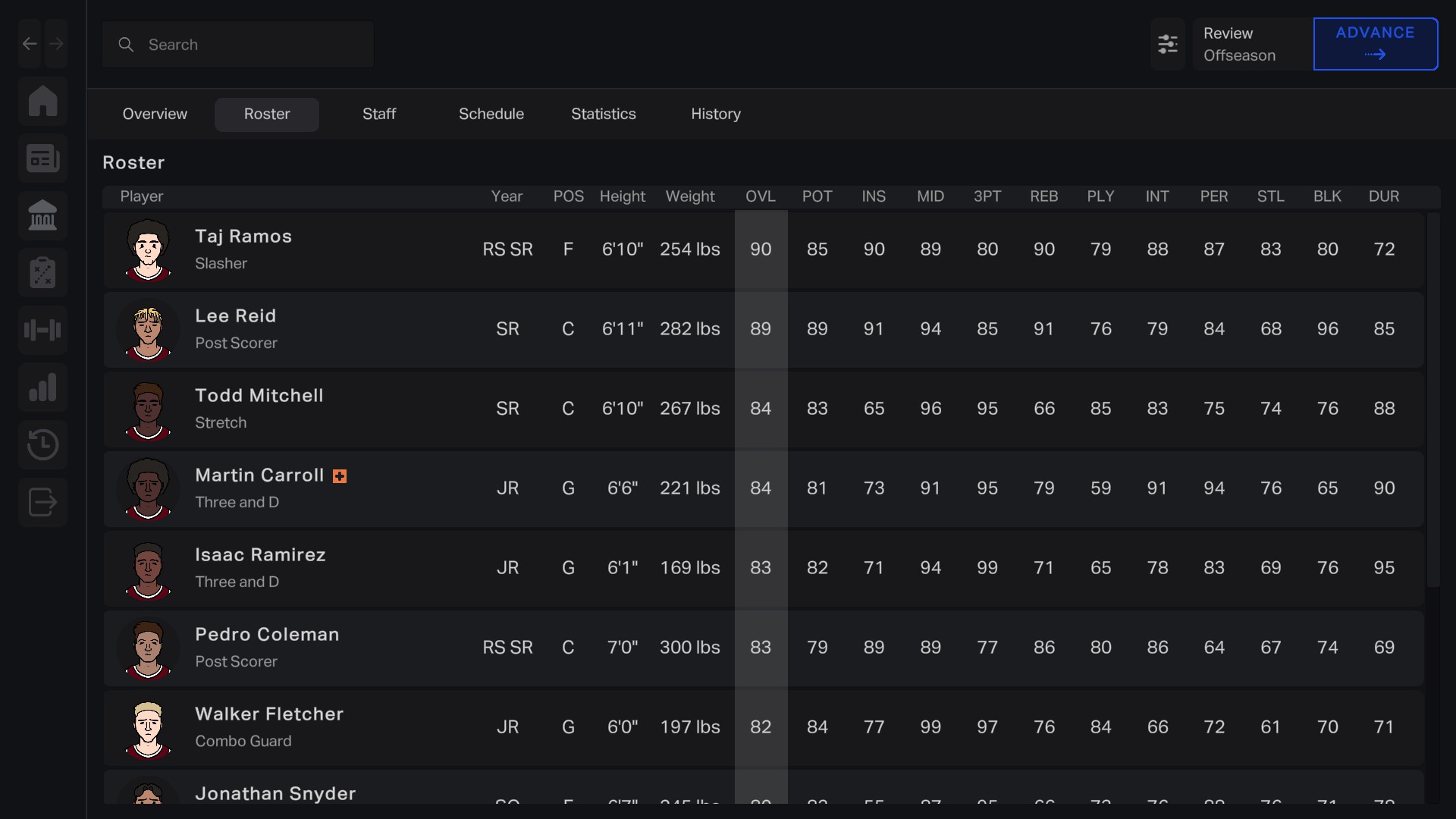
Task: Click the back navigation arrow
Action: point(30,44)
